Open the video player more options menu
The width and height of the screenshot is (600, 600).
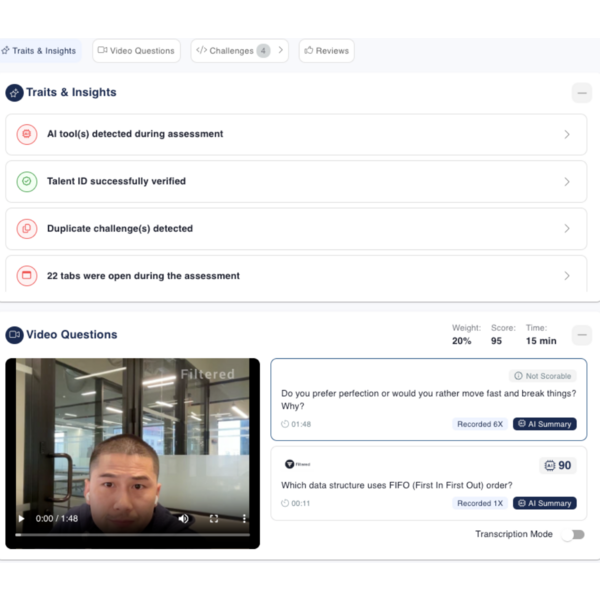244,519
